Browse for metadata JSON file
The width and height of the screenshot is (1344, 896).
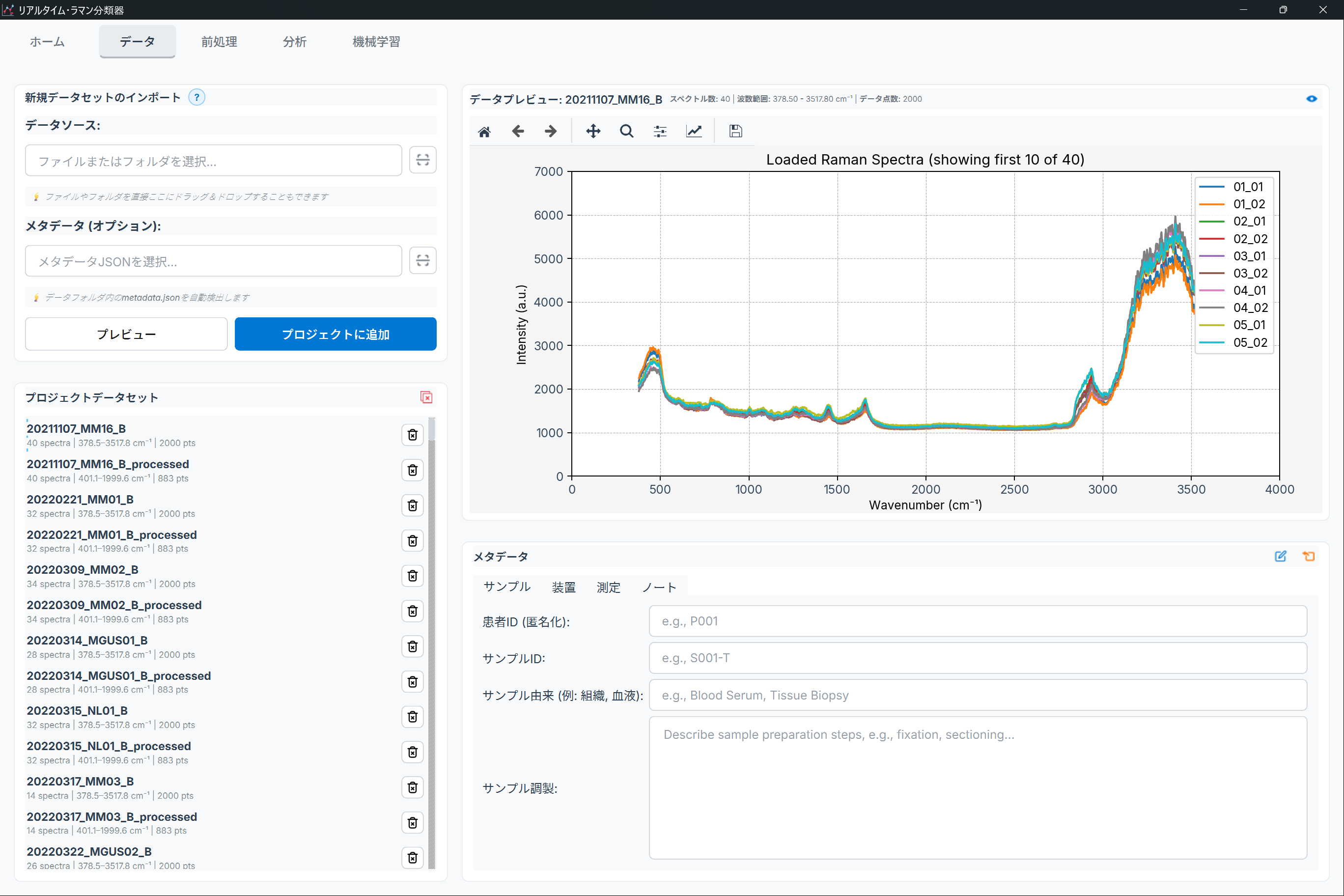click(423, 260)
